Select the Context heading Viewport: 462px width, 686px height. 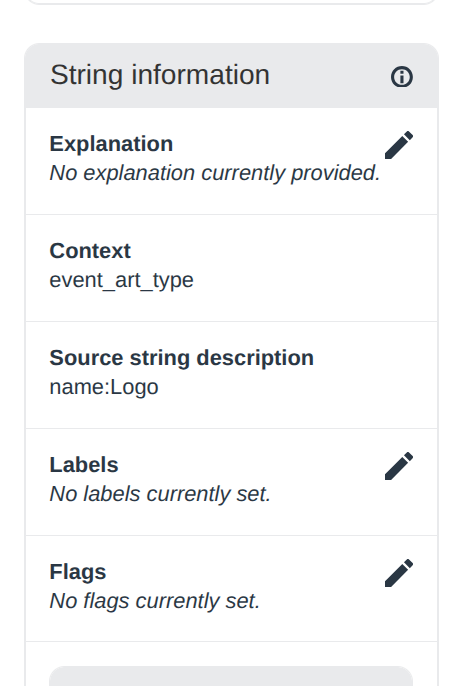(x=90, y=251)
